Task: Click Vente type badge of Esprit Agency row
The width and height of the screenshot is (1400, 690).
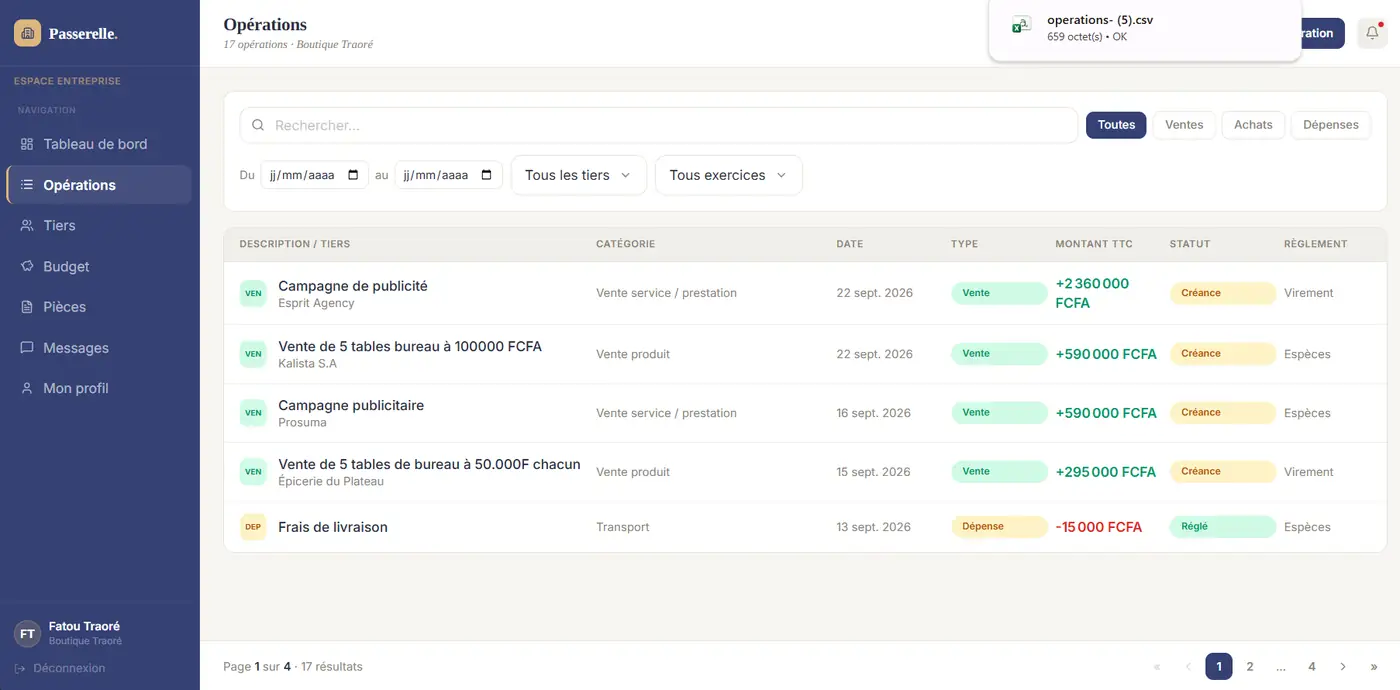Action: pos(998,293)
